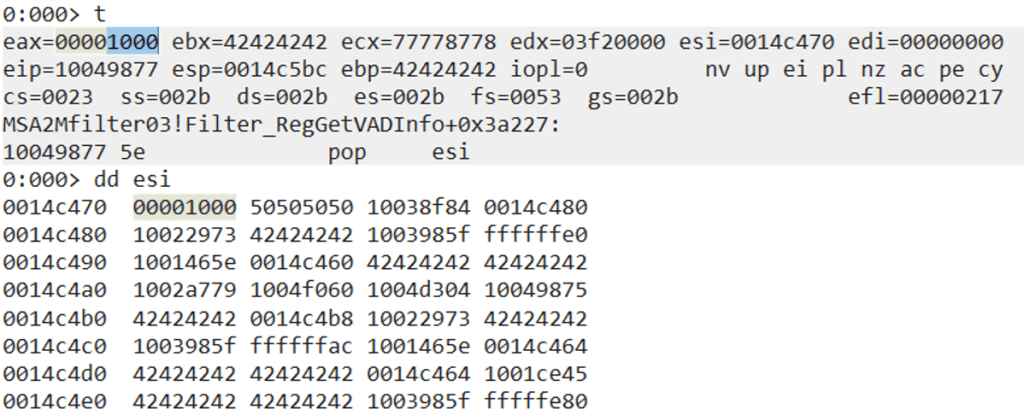Click the highlighted eax register value
The height and width of the screenshot is (415, 1024).
[x=107, y=42]
